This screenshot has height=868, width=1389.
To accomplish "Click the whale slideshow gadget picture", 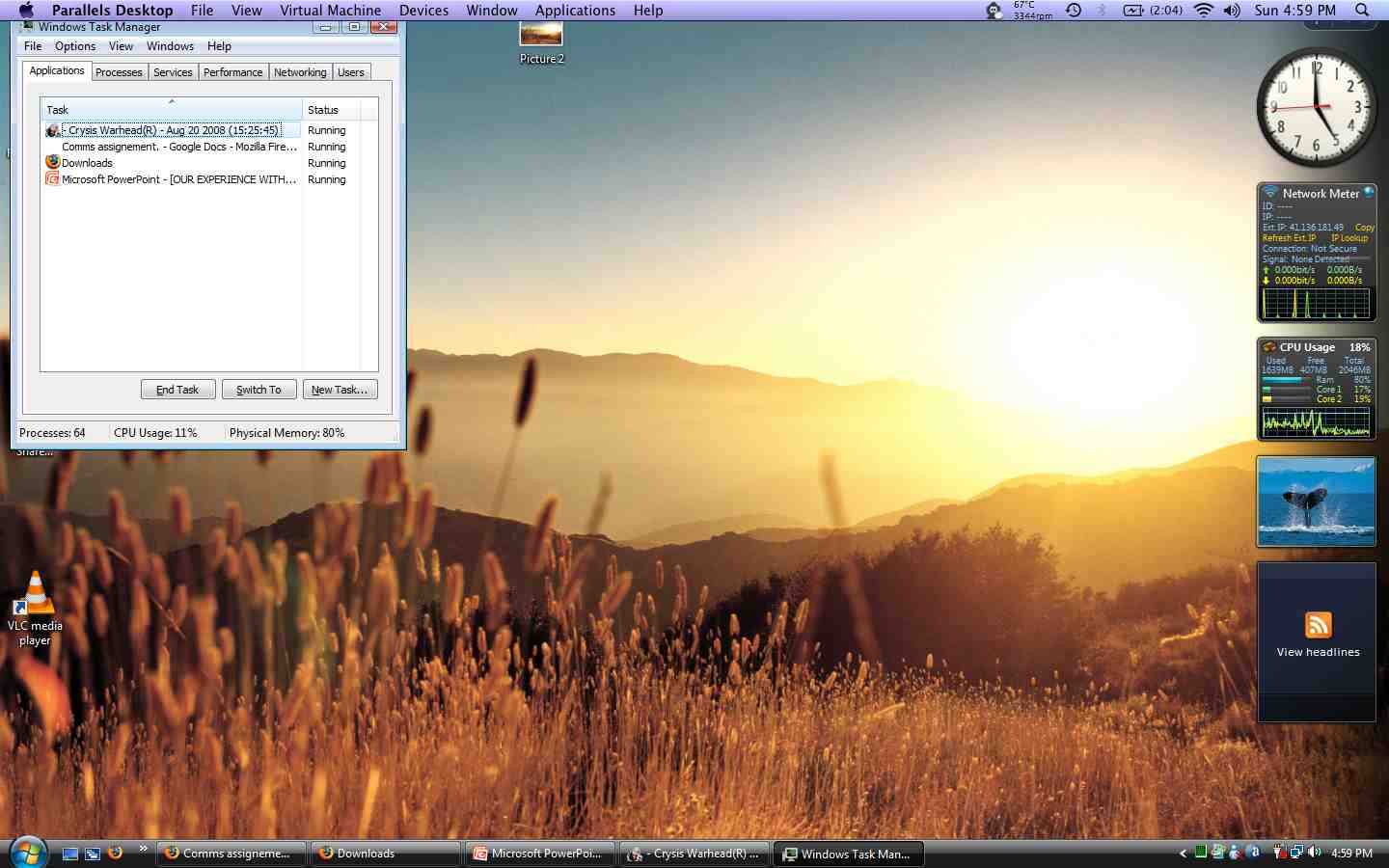I will coord(1316,502).
